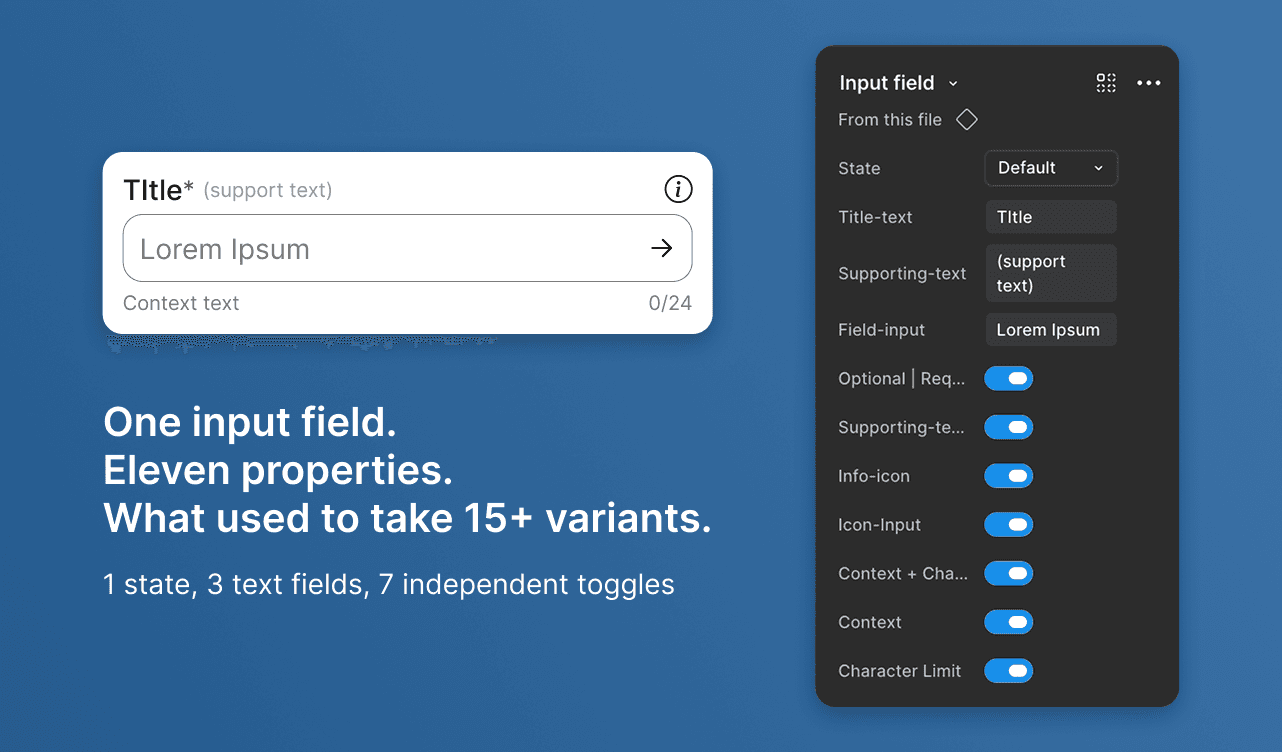Toggle the Optional | Required switch

tap(1009, 378)
